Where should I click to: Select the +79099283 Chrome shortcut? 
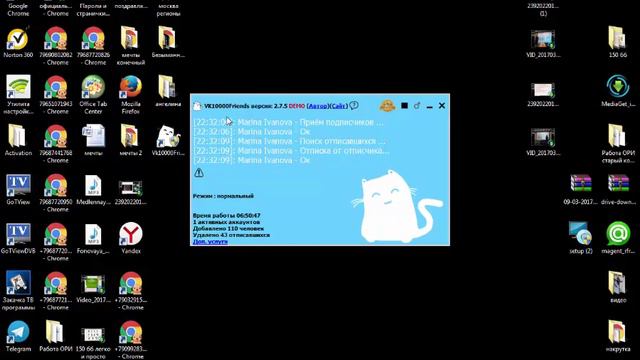[x=131, y=340]
